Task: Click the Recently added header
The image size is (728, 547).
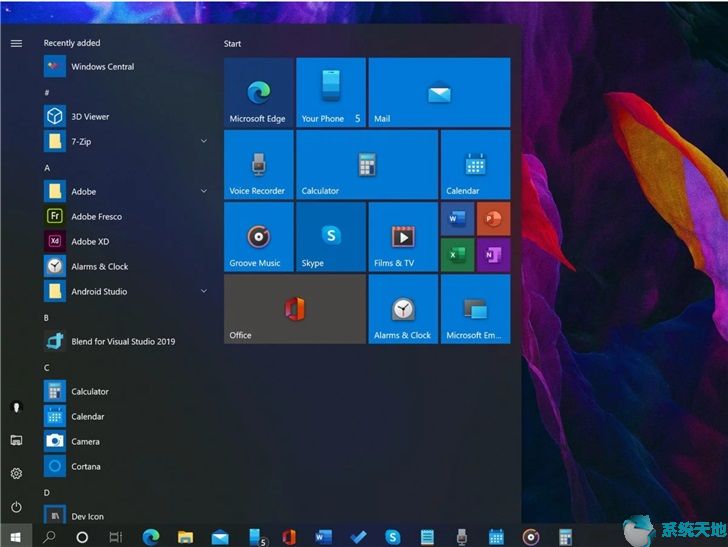Action: 72,43
